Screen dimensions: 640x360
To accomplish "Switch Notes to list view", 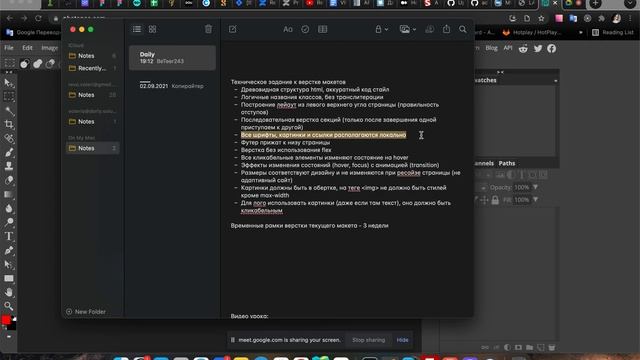I will pos(137,29).
